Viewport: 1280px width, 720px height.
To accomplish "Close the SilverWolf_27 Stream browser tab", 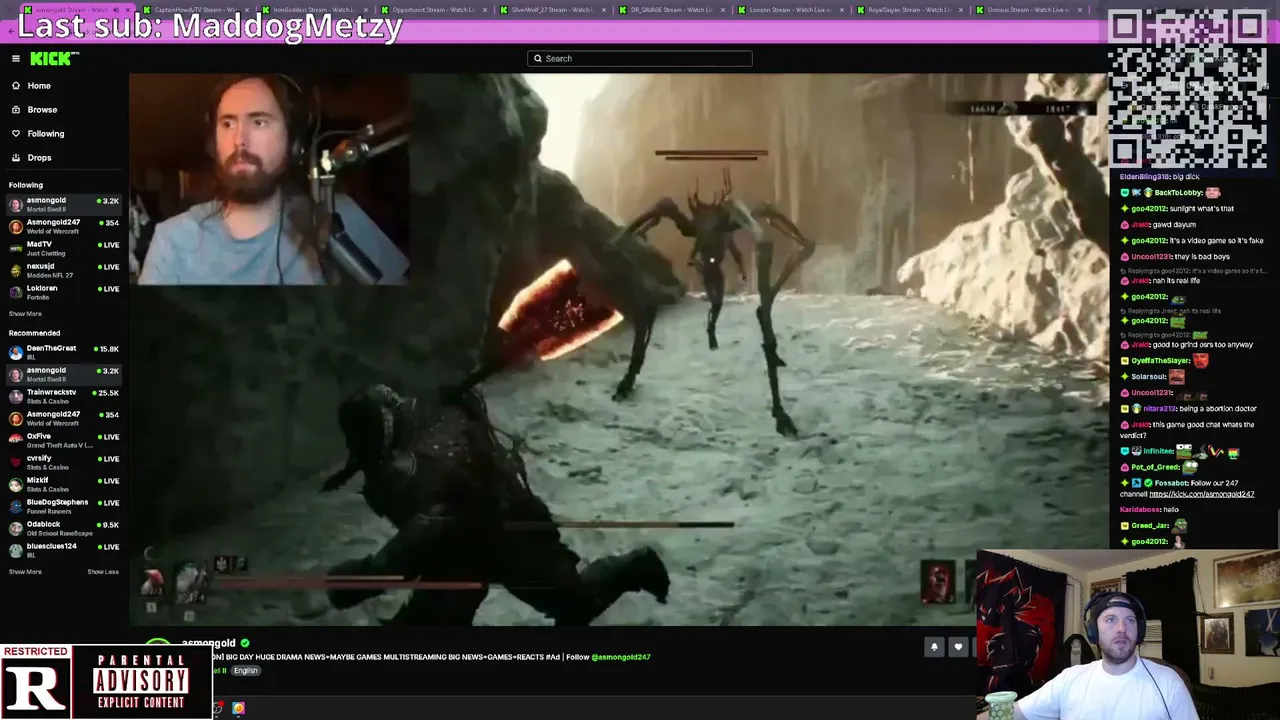I will click(x=604, y=10).
